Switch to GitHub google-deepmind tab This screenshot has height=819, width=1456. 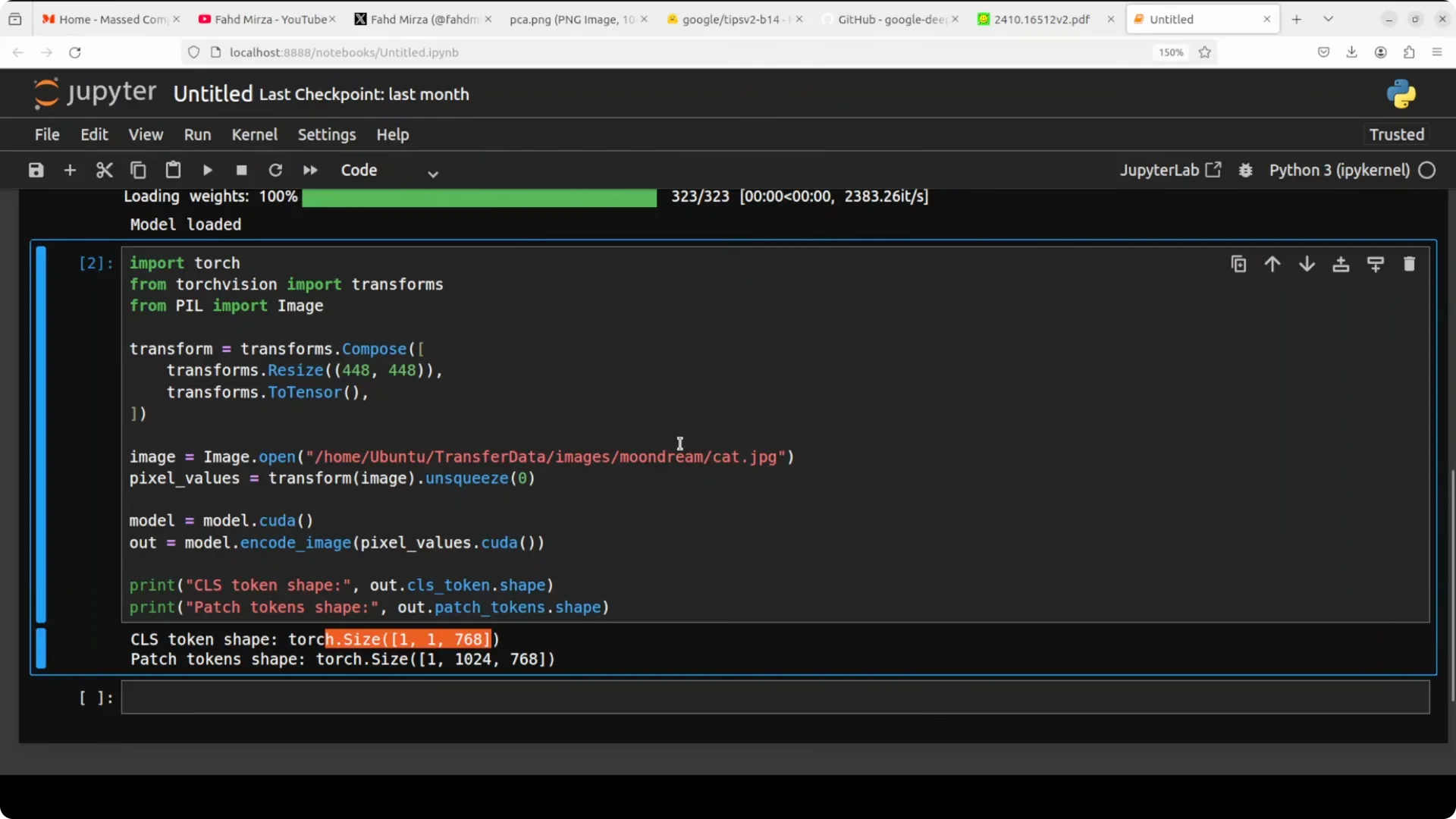pyautogui.click(x=890, y=19)
